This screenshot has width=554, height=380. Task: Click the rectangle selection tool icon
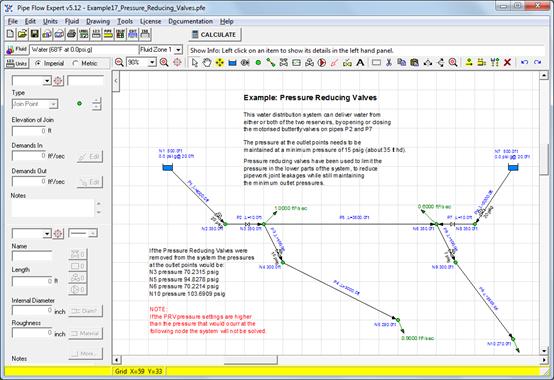376,63
